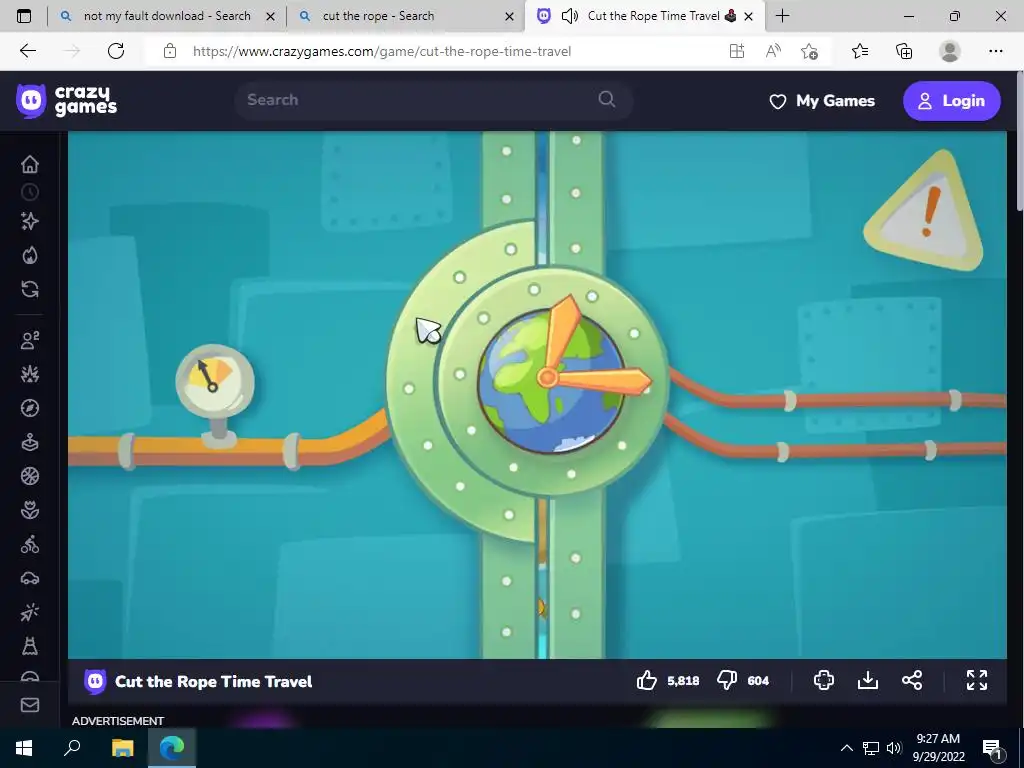This screenshot has width=1024, height=768.
Task: Dislike the game with thumbs down
Action: pos(727,680)
